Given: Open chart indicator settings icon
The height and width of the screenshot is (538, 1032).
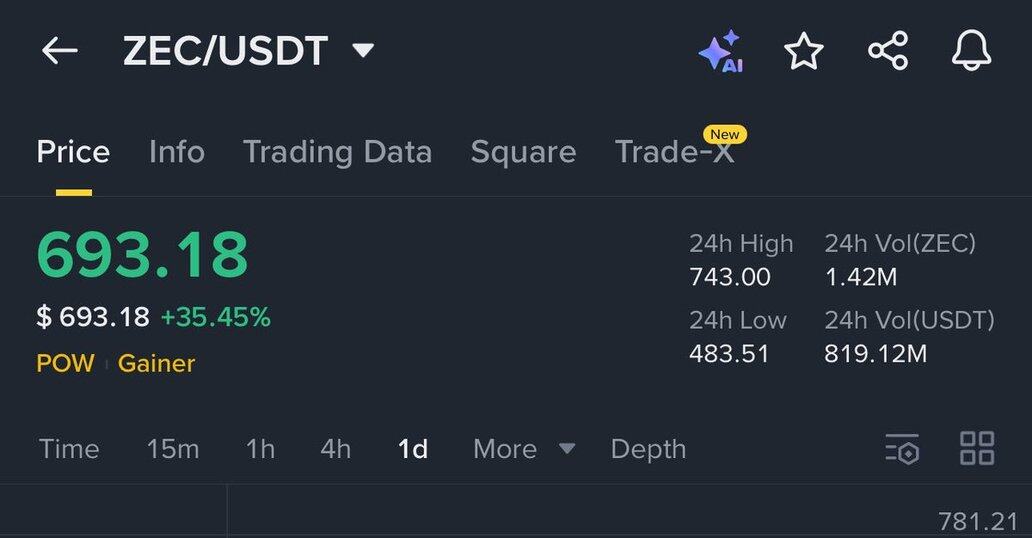Looking at the screenshot, I should point(901,449).
